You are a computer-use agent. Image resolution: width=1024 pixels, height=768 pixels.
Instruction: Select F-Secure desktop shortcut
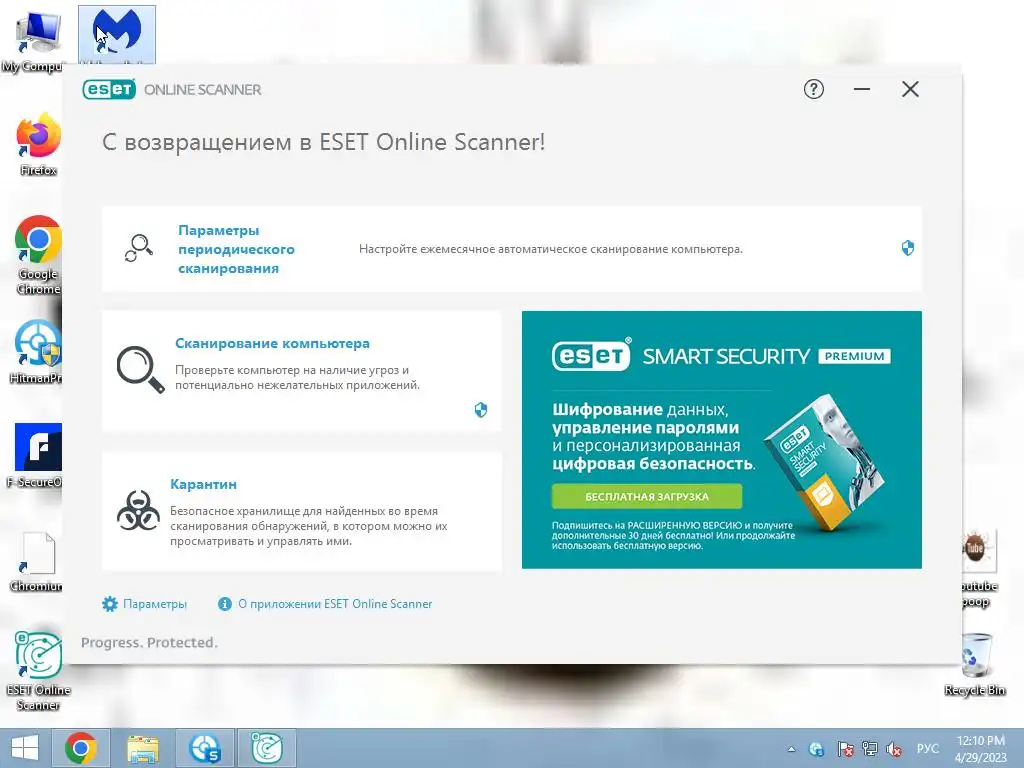(x=36, y=456)
